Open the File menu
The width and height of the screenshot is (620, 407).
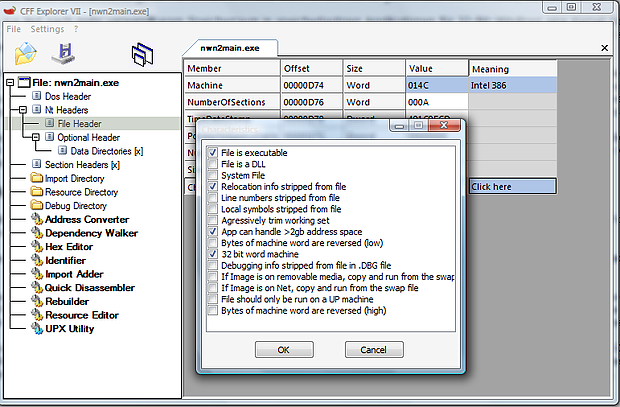[x=14, y=29]
